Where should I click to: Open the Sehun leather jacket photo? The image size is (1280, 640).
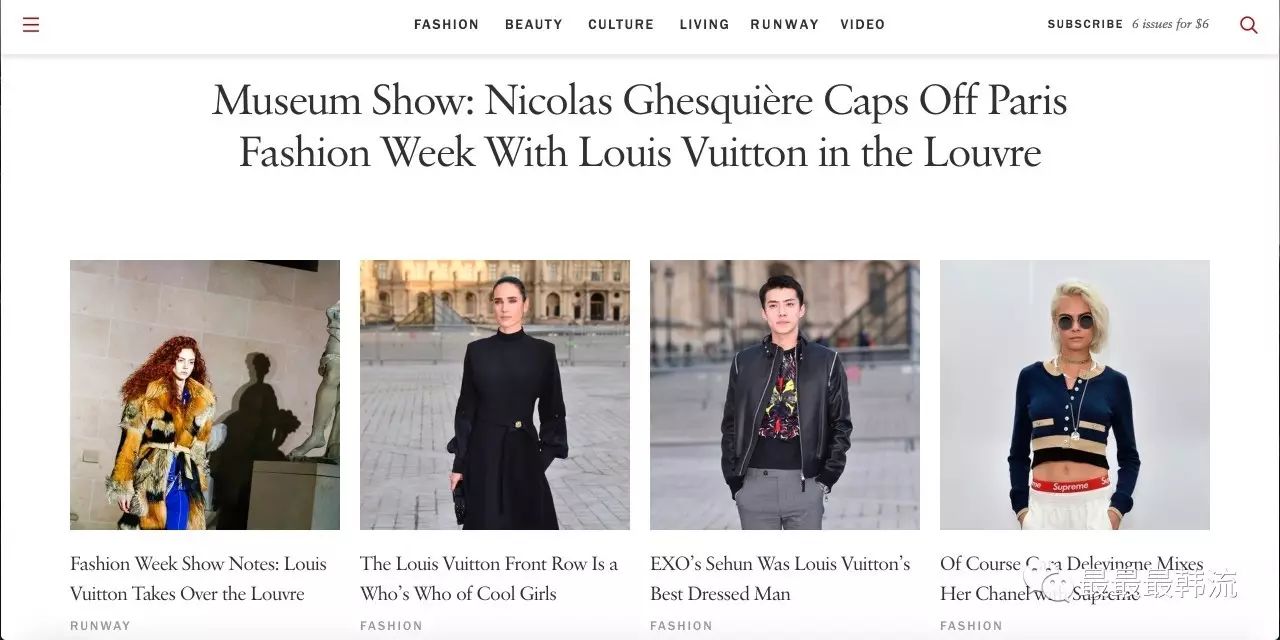tap(785, 395)
